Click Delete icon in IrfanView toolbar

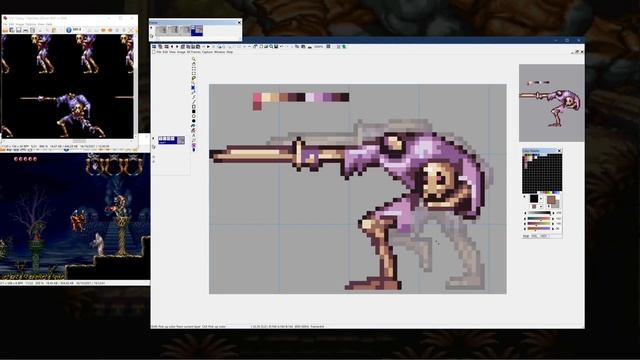[x=33, y=30]
